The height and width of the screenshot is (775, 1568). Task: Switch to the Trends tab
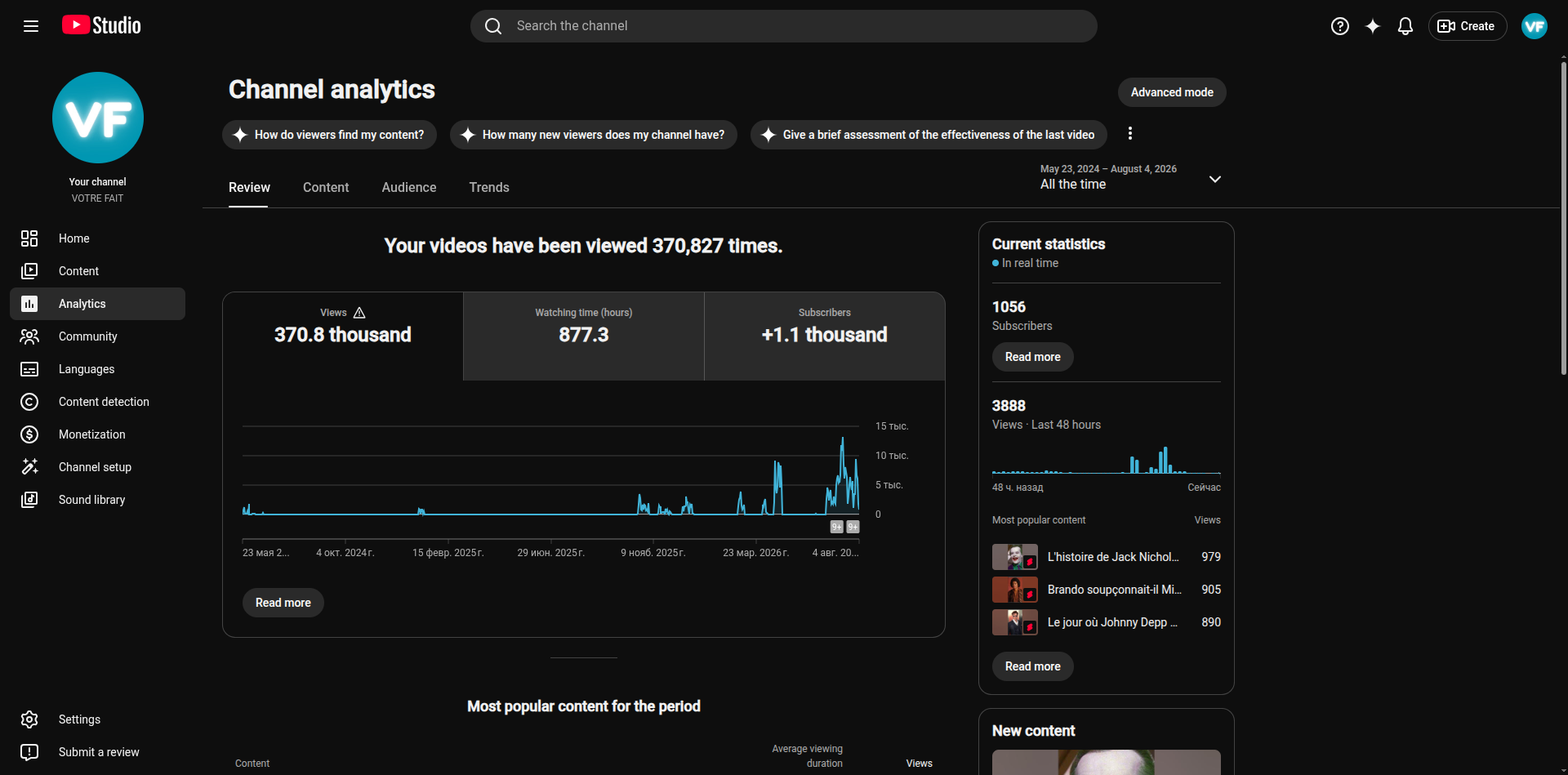click(489, 188)
